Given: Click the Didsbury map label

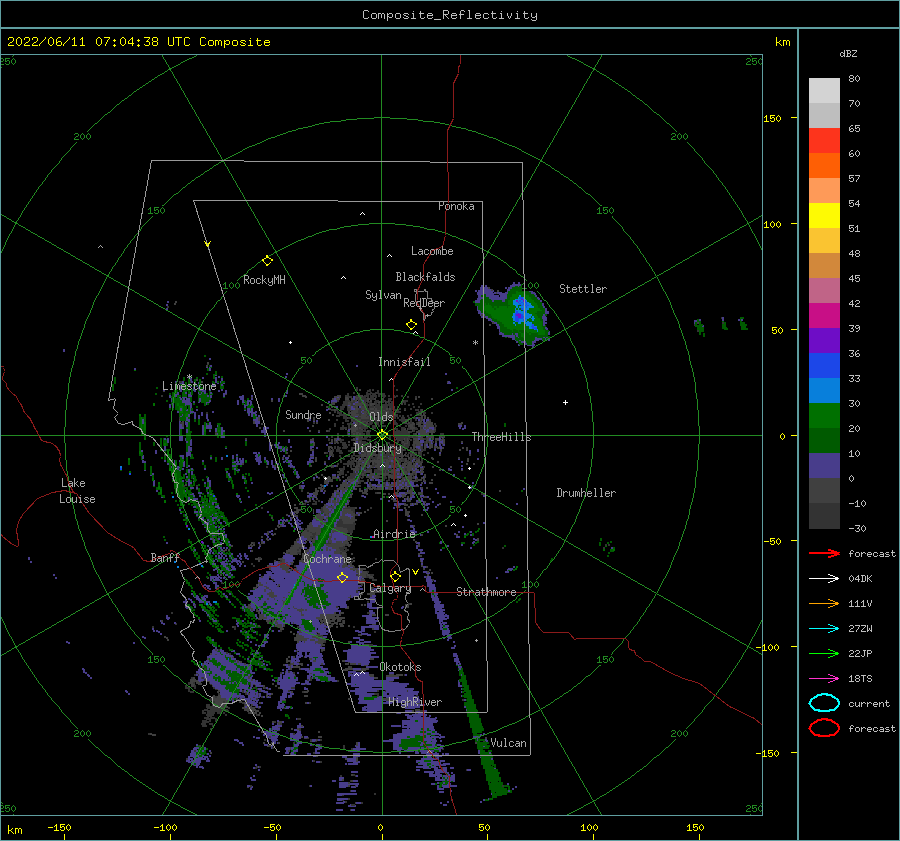Looking at the screenshot, I should [x=377, y=448].
